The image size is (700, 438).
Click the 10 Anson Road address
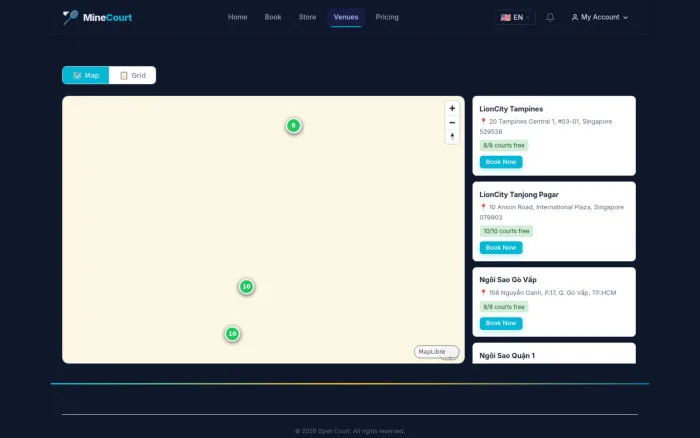551,212
